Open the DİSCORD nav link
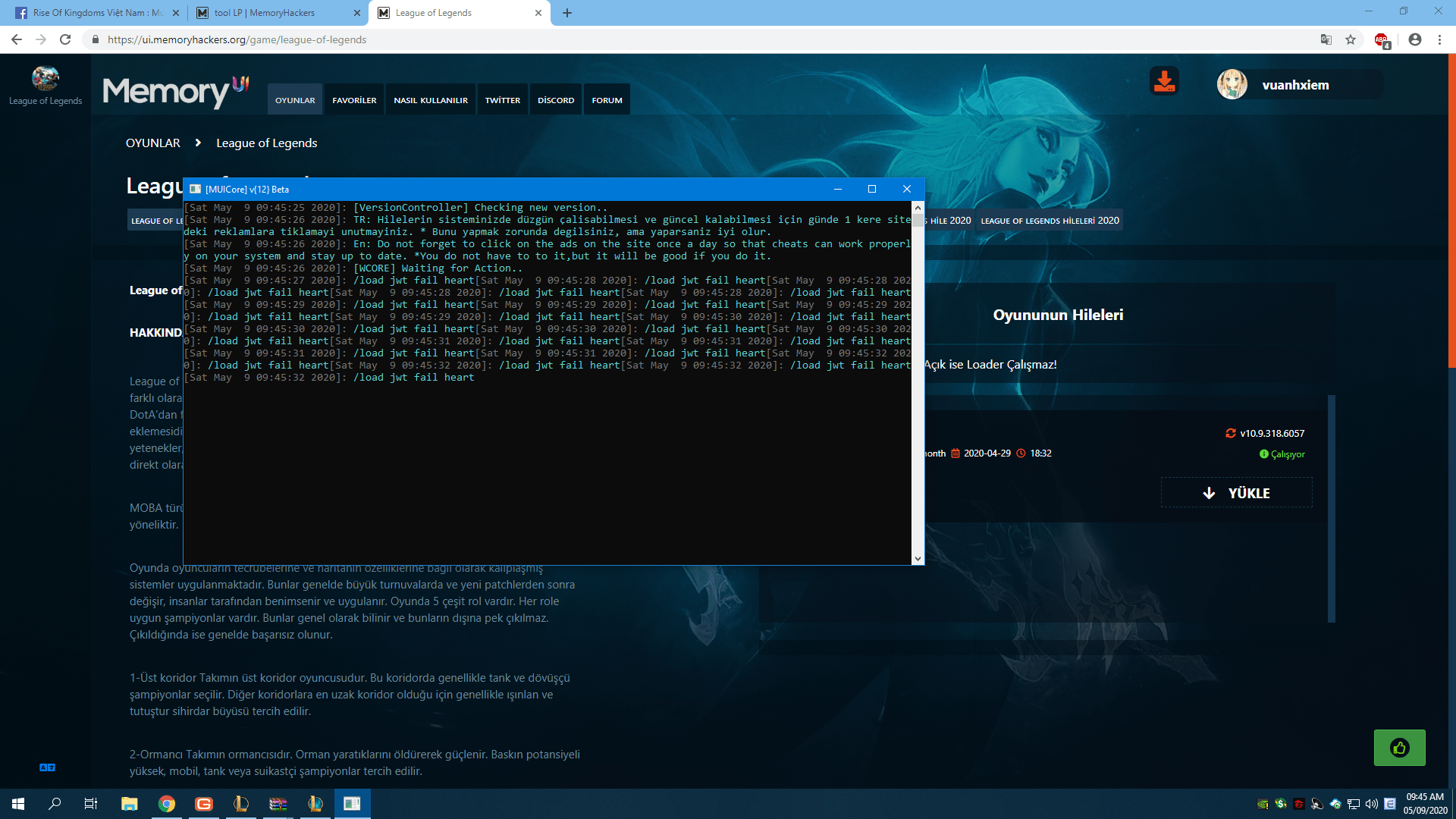Screen dimensions: 1456x819 tap(556, 100)
